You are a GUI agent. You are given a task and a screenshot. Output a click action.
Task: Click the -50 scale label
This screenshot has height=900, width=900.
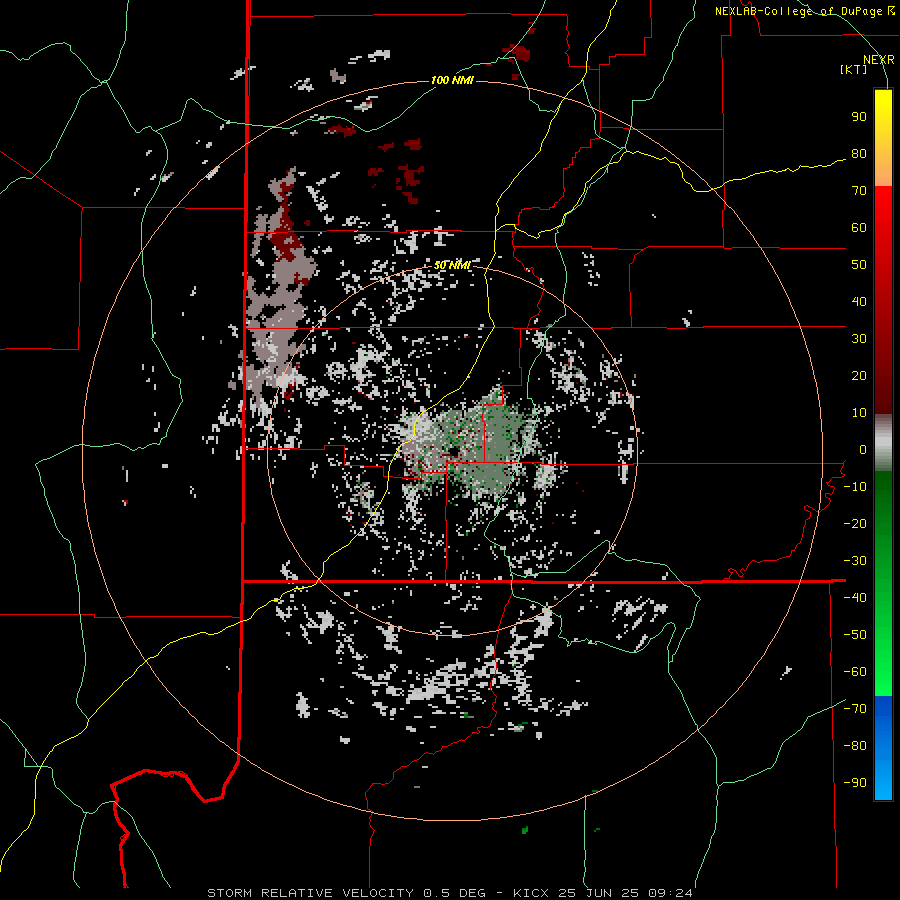[x=855, y=635]
